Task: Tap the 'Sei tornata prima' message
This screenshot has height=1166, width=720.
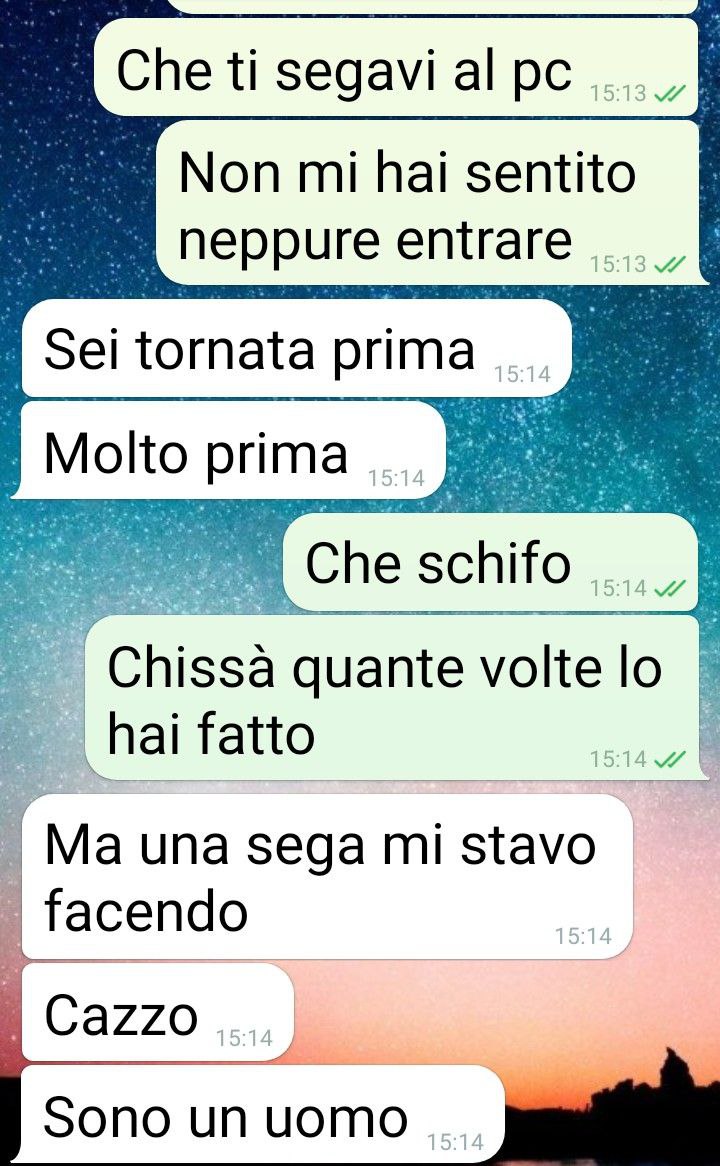Action: (x=297, y=348)
